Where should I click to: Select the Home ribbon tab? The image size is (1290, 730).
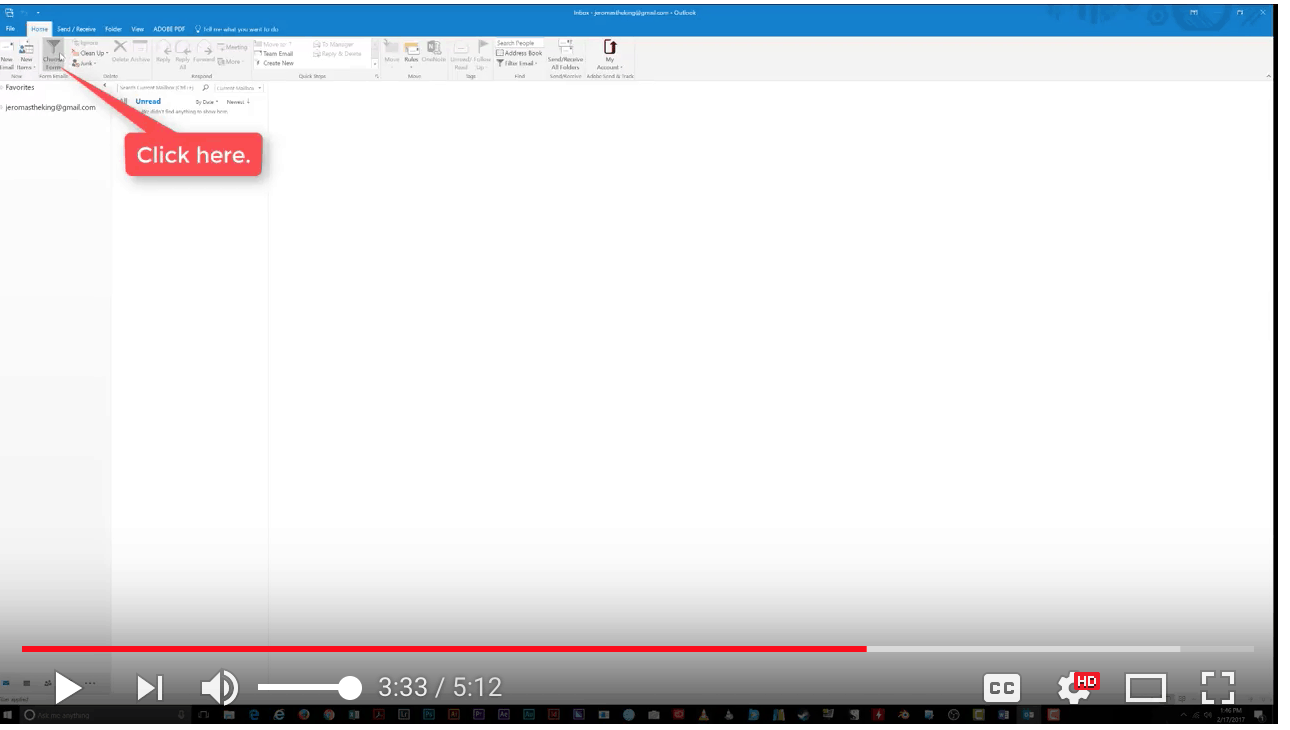tap(39, 29)
